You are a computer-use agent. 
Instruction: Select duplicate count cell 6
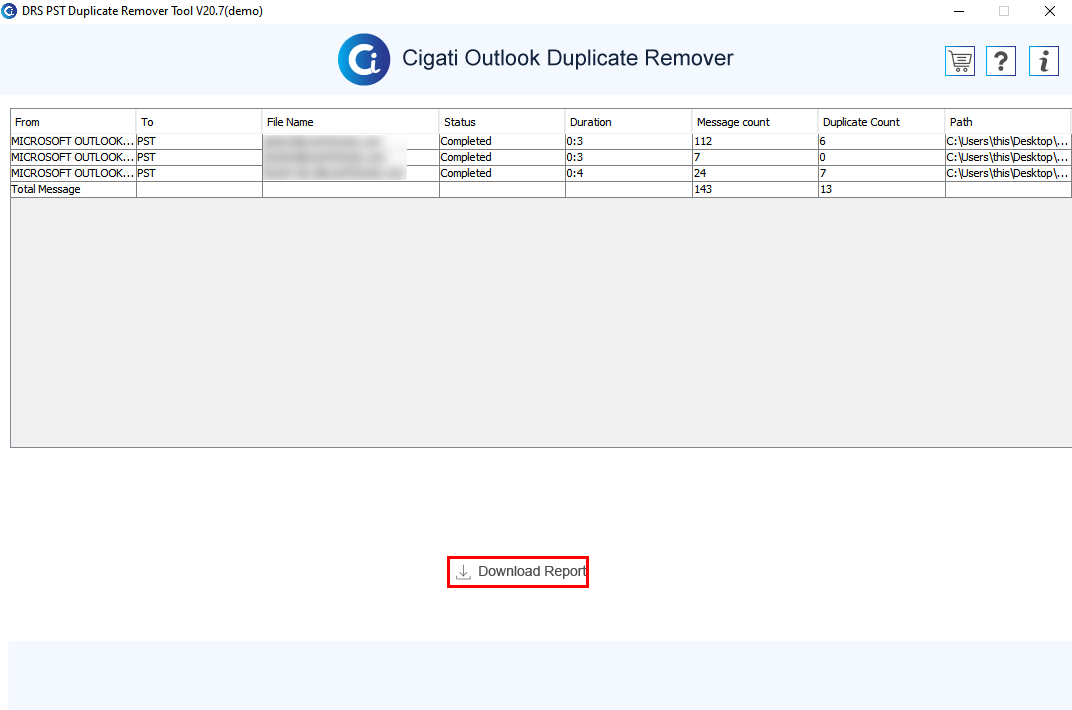click(x=881, y=141)
